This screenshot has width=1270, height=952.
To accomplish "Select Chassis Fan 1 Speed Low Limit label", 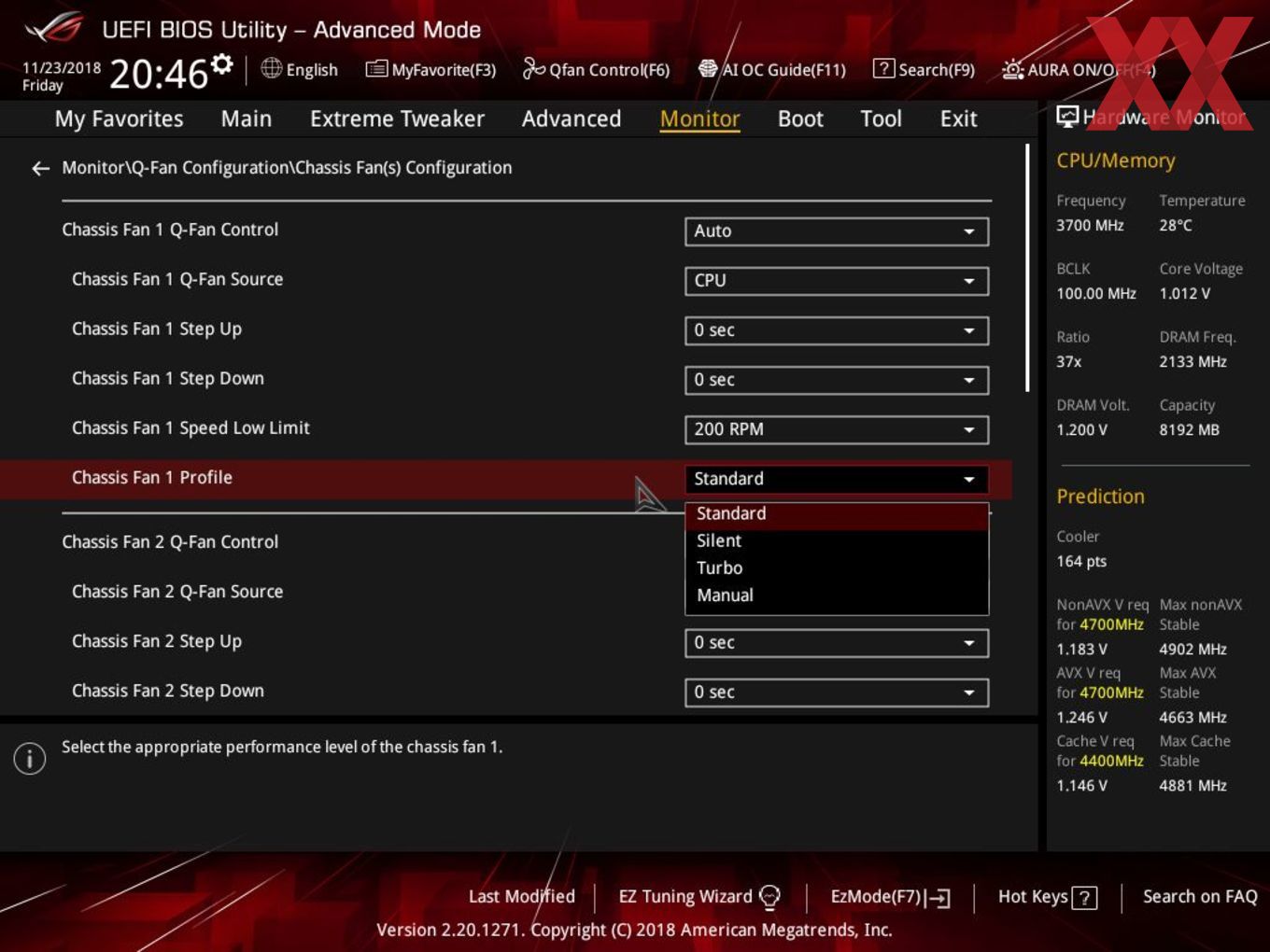I will [190, 428].
